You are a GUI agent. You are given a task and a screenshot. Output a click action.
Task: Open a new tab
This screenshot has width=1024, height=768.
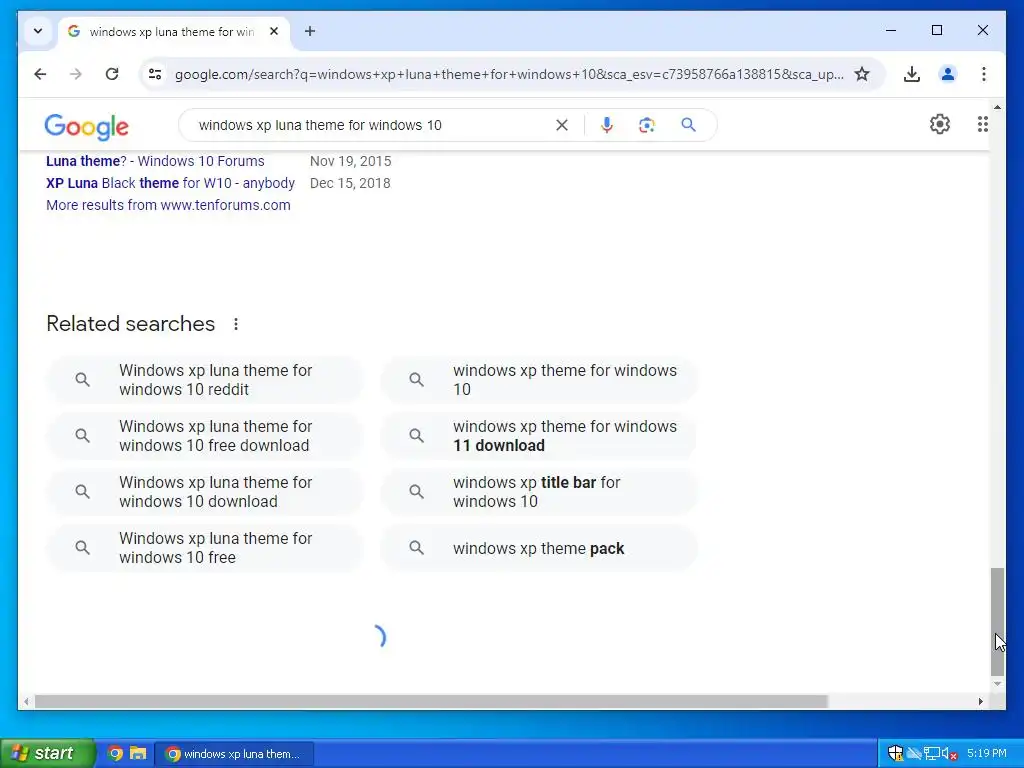[310, 31]
